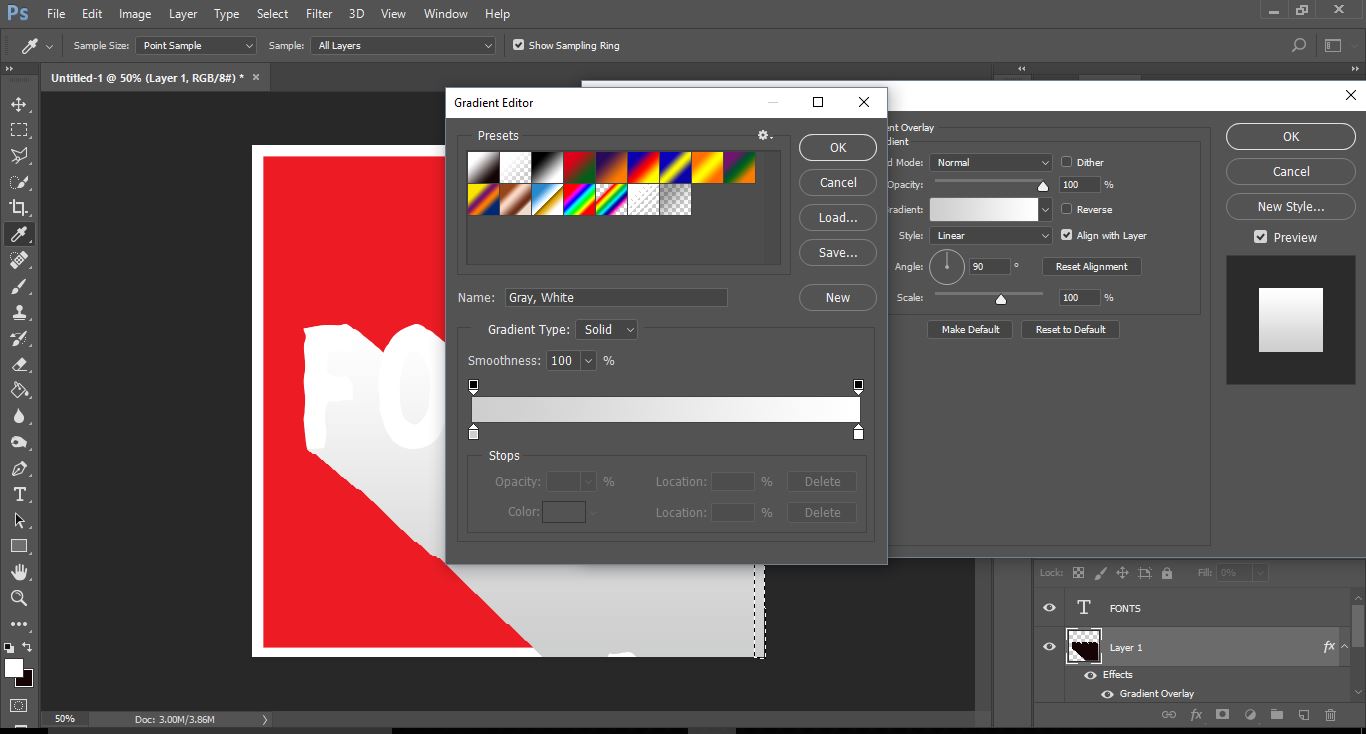The width and height of the screenshot is (1366, 734).
Task: Click the search icon in options bar
Action: 1298,45
